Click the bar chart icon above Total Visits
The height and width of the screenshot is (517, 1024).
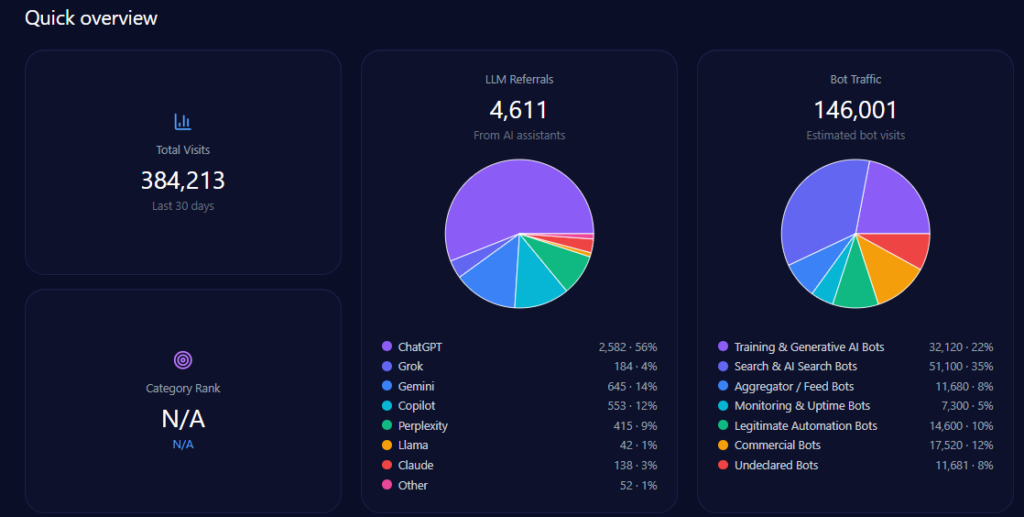coord(182,122)
